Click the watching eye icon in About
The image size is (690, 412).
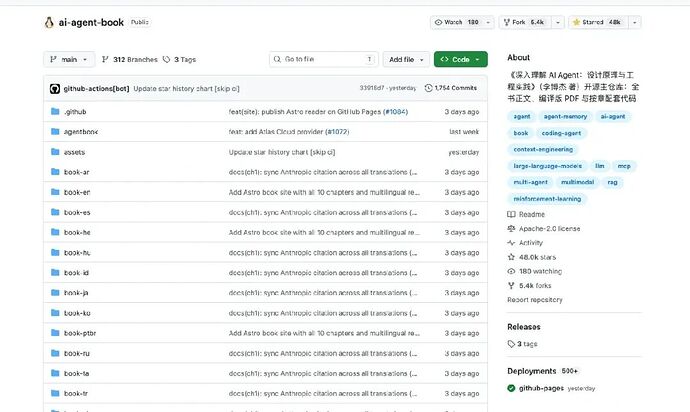pos(511,271)
